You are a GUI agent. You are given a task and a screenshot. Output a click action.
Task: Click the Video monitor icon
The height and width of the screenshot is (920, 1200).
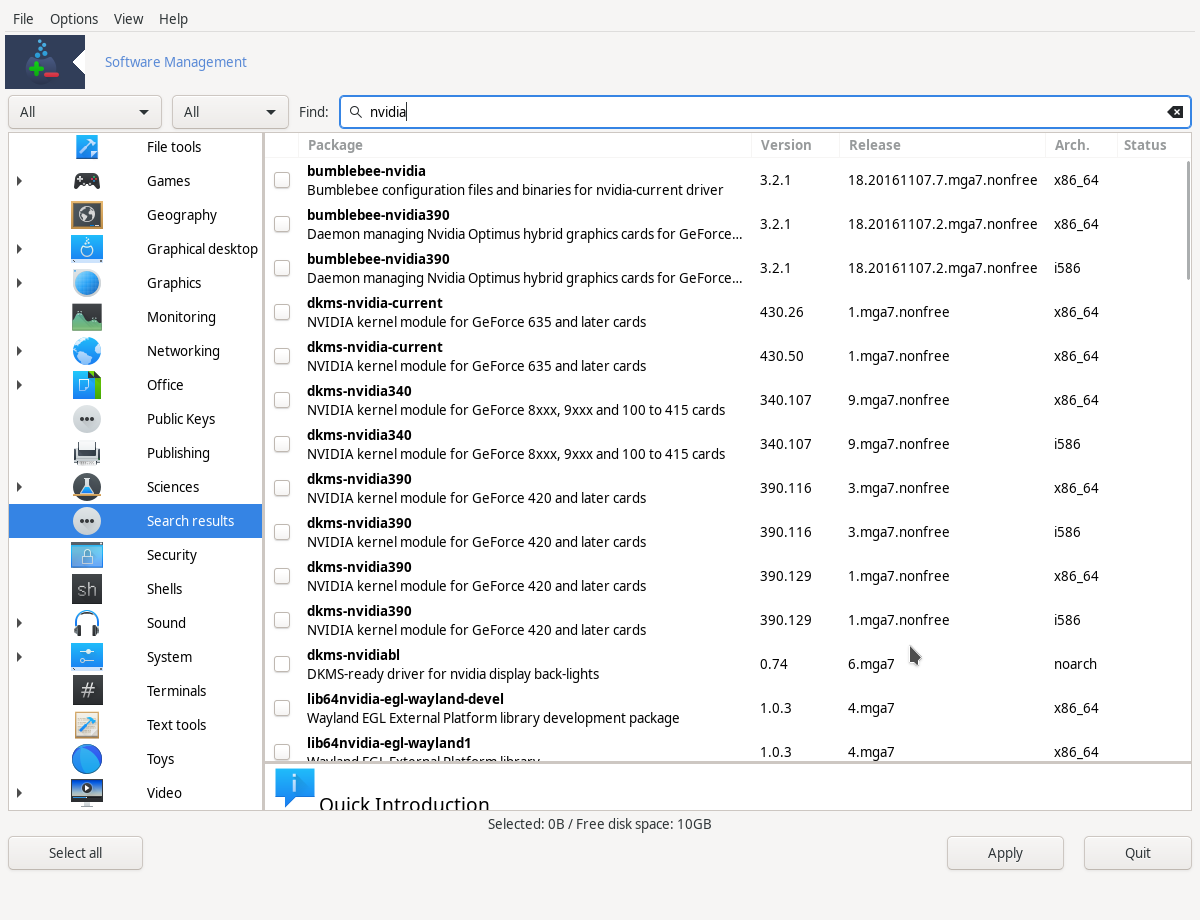point(87,793)
